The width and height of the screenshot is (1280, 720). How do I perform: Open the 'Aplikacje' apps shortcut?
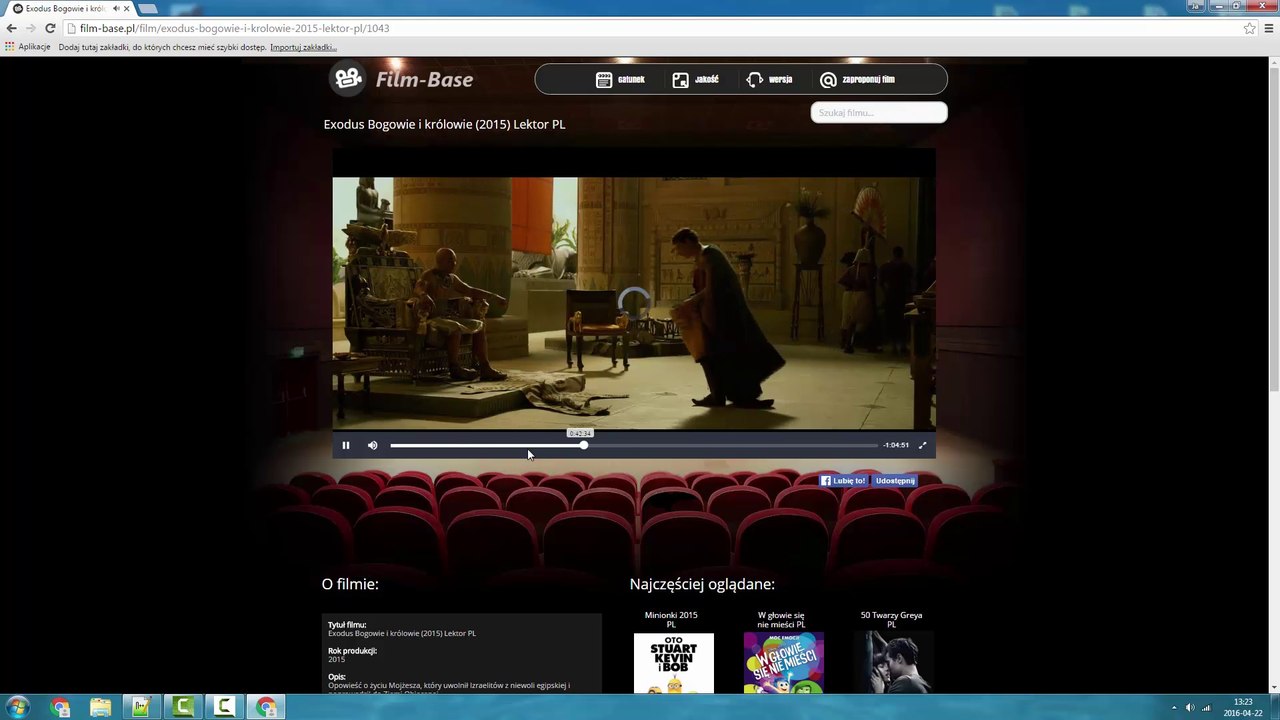[x=27, y=47]
